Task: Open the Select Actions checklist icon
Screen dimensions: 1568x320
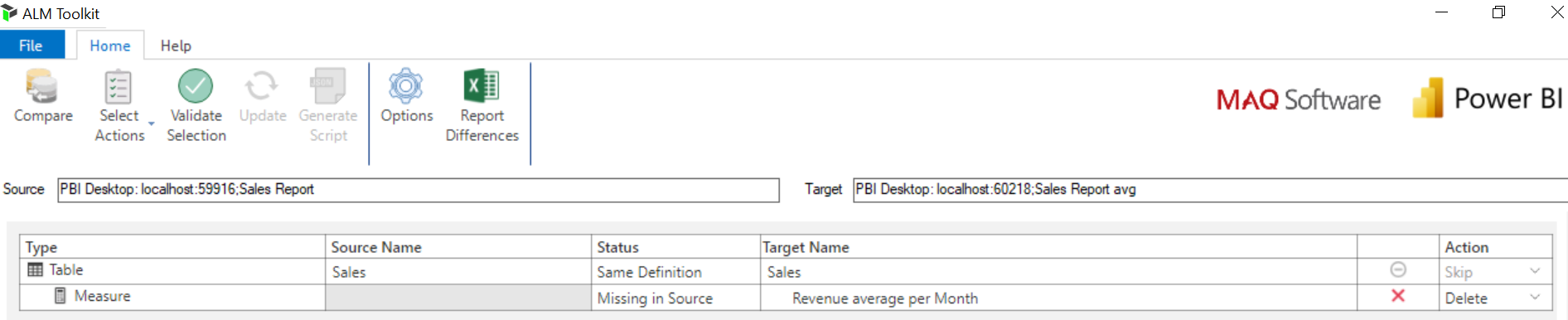Action: 119,86
